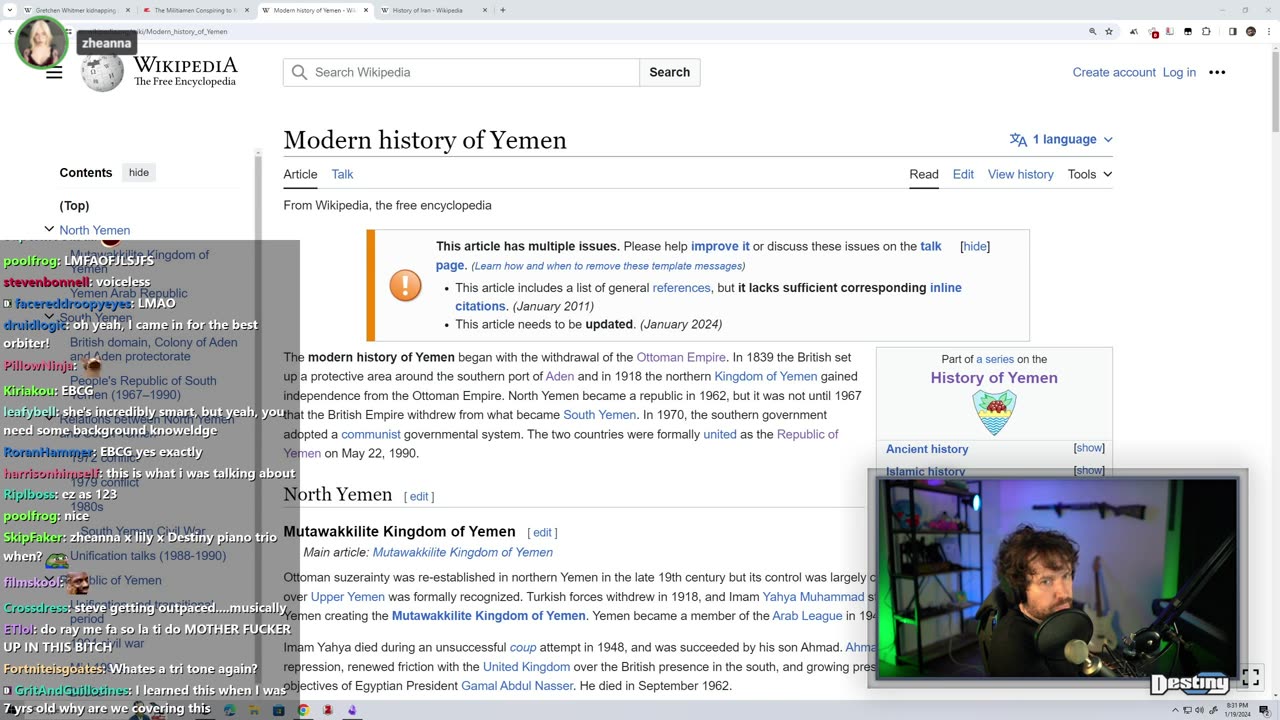This screenshot has height=720, width=1280.
Task: Open the article Talk tab
Action: coord(342,174)
